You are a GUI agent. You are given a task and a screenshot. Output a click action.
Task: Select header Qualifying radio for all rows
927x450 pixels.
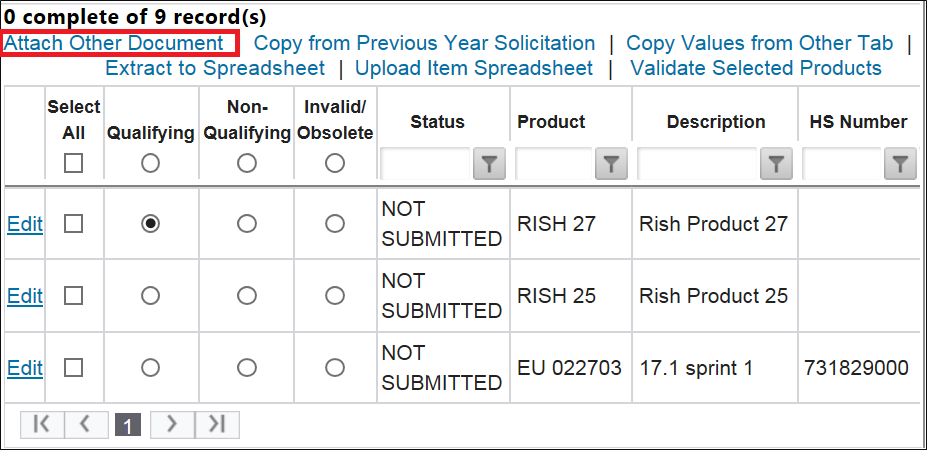point(150,163)
